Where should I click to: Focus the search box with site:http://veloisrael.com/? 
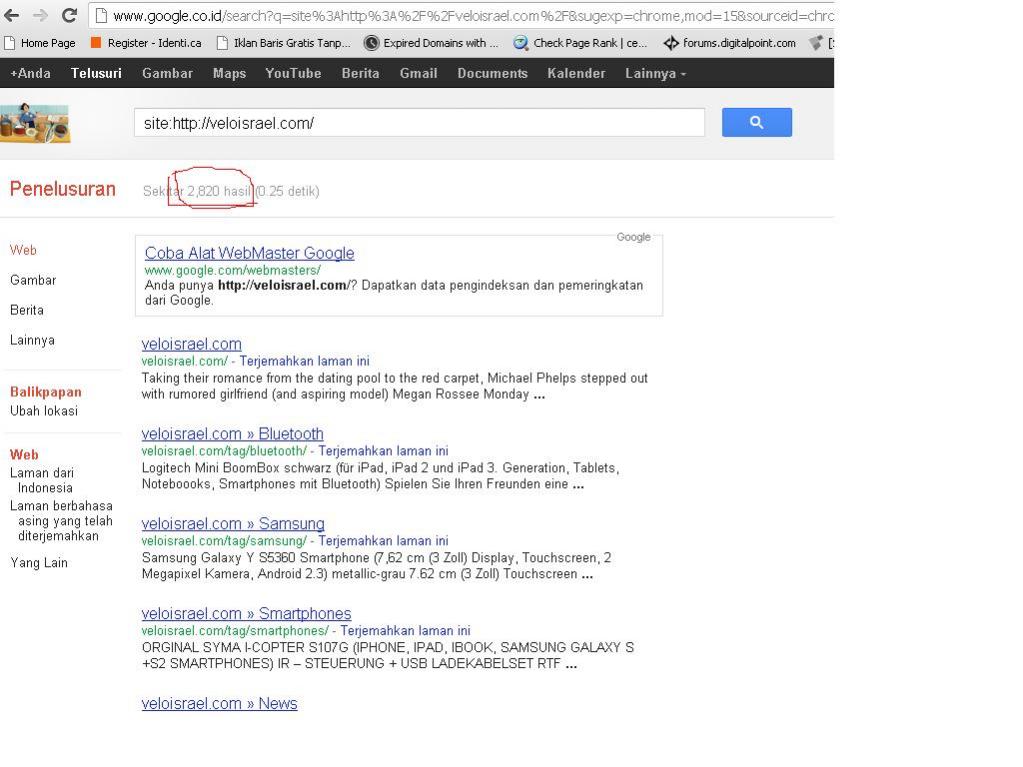tap(420, 123)
